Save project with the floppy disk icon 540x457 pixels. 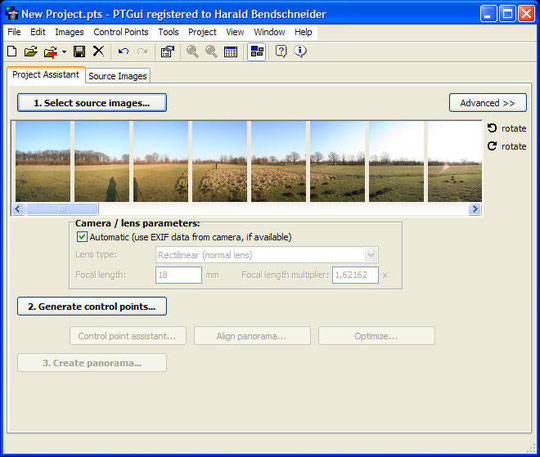80,52
